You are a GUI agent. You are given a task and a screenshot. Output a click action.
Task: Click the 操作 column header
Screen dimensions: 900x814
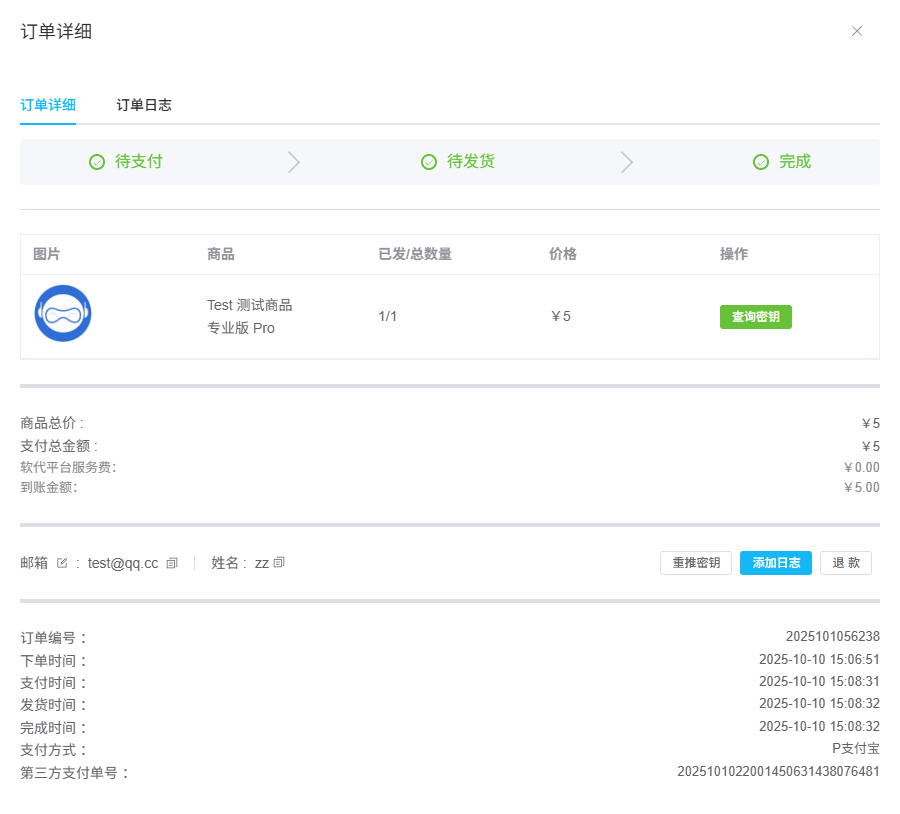click(734, 254)
